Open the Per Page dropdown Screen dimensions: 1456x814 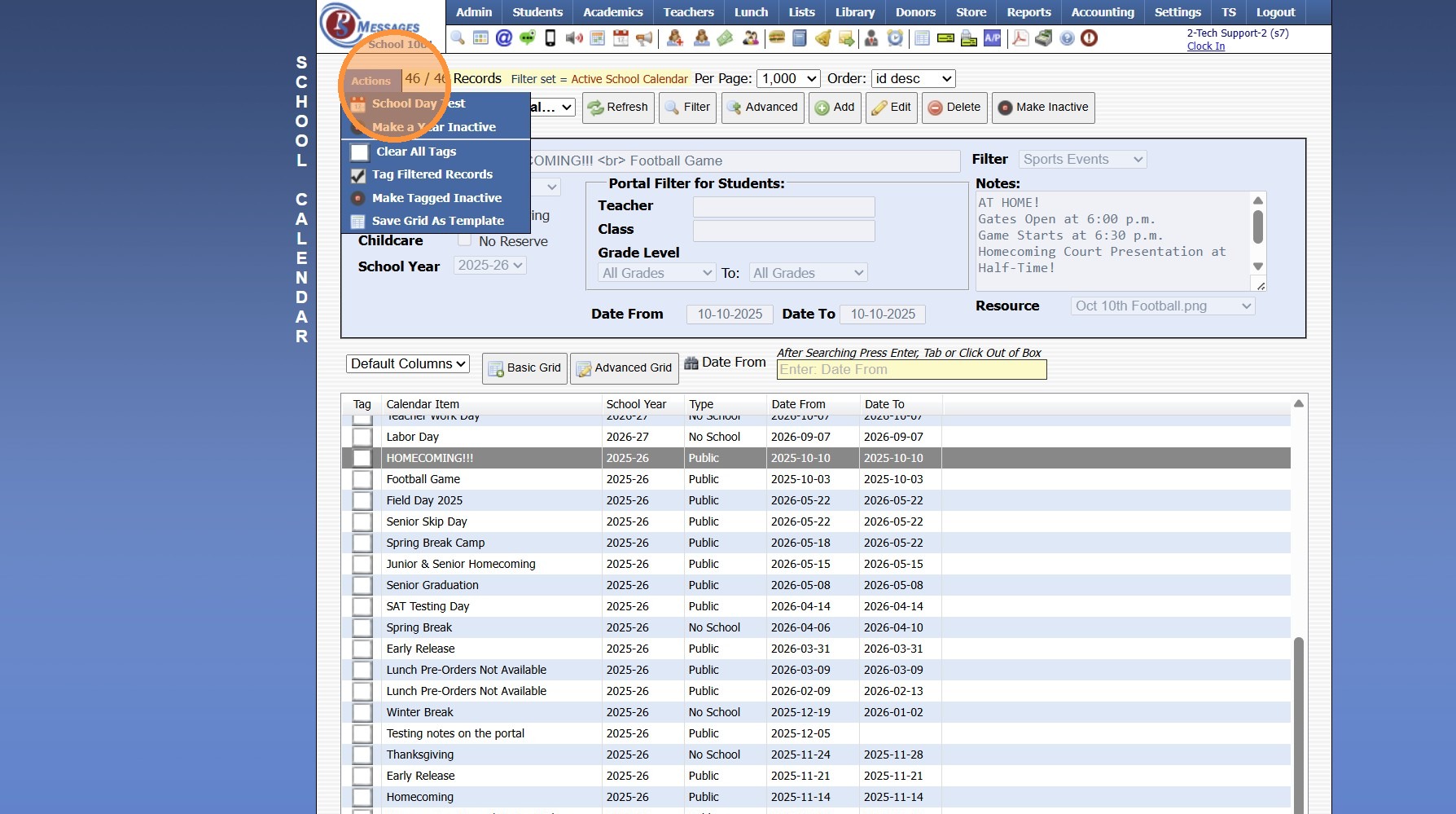[788, 78]
